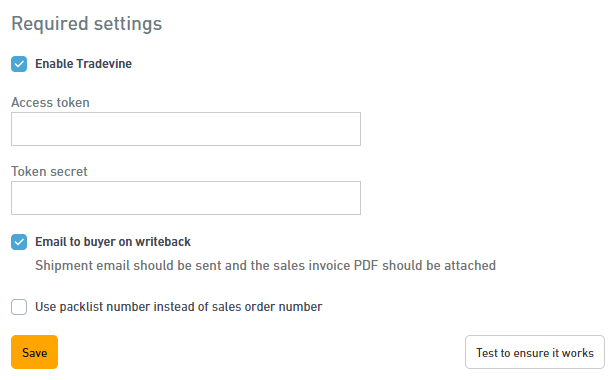This screenshot has width=616, height=380.
Task: Place cursor in the empty Access token box
Action: [x=186, y=129]
